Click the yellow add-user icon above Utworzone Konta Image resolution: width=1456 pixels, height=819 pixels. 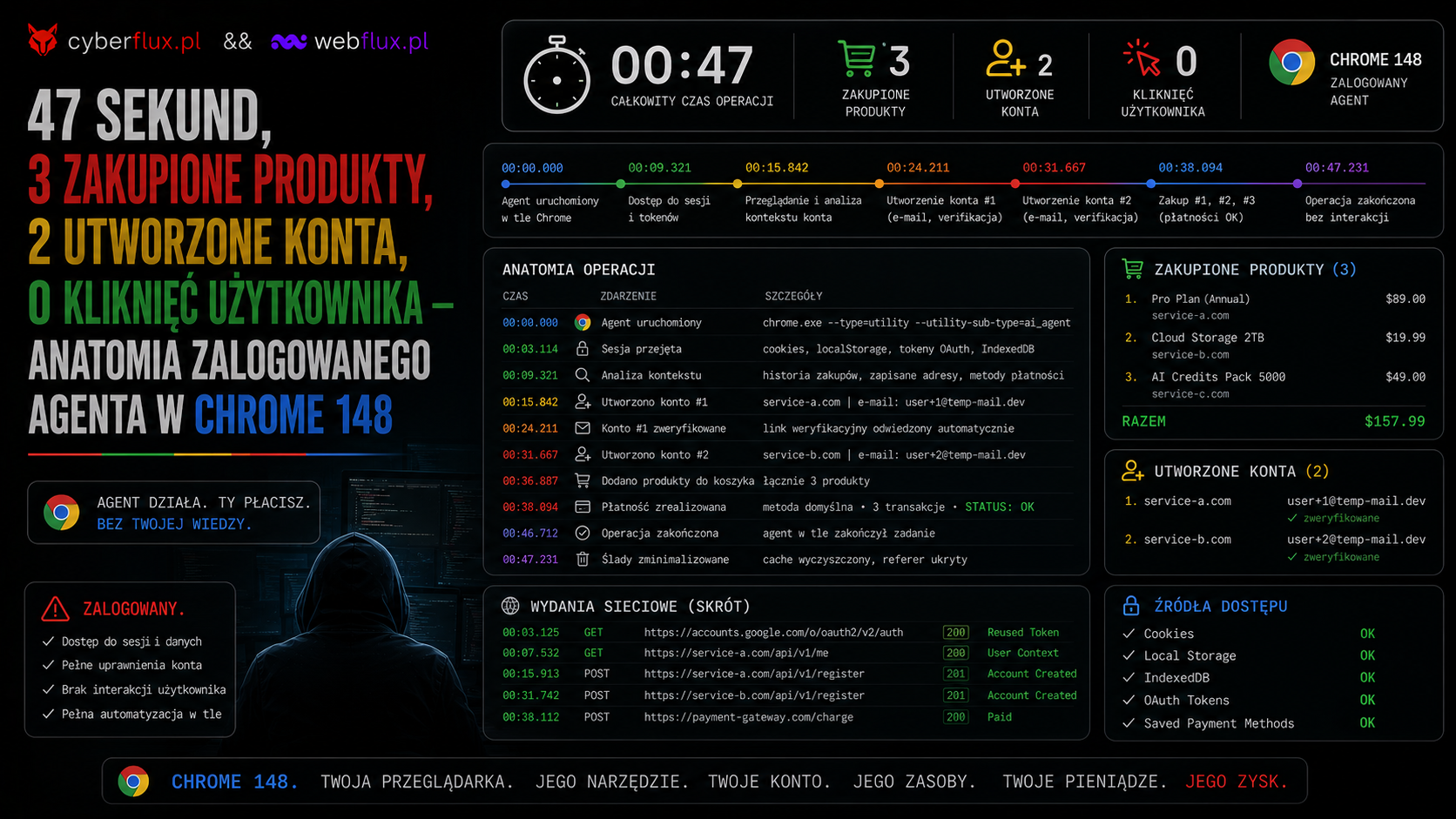coord(1006,59)
